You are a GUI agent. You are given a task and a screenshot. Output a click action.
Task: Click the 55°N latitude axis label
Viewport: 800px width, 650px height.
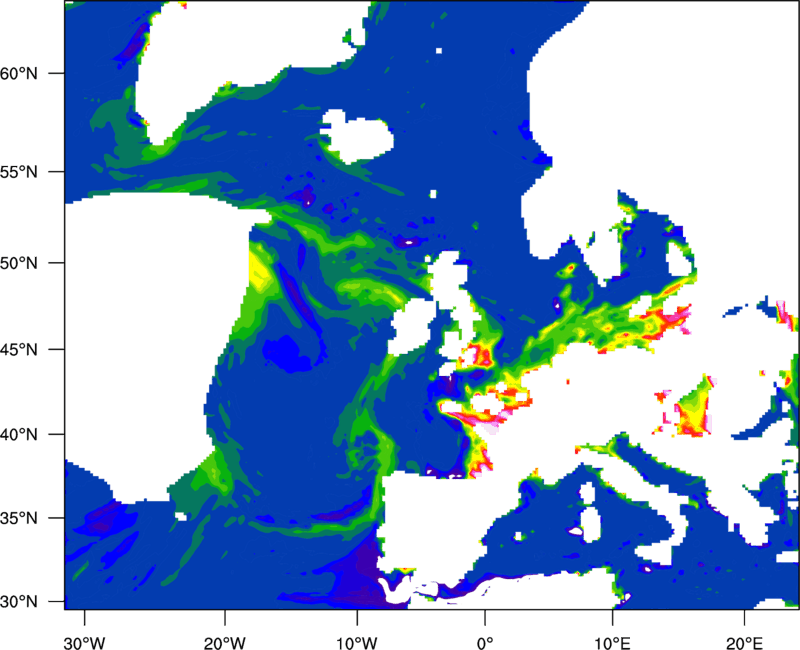click(x=41, y=171)
